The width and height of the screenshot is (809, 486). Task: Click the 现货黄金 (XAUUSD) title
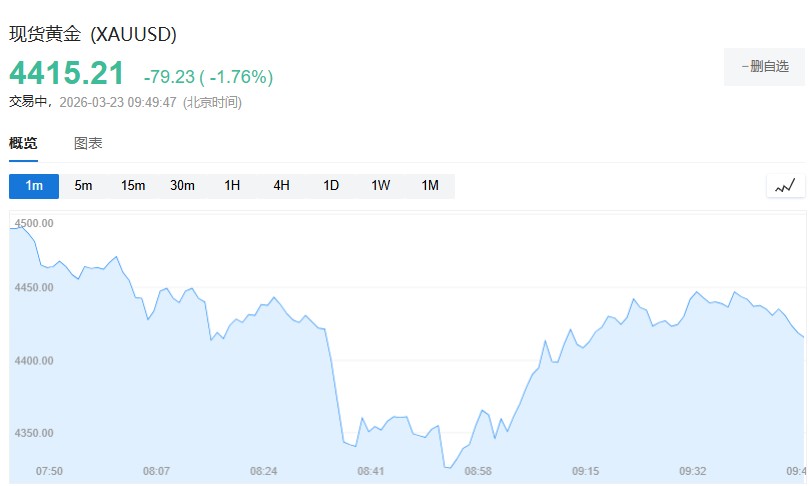[93, 34]
